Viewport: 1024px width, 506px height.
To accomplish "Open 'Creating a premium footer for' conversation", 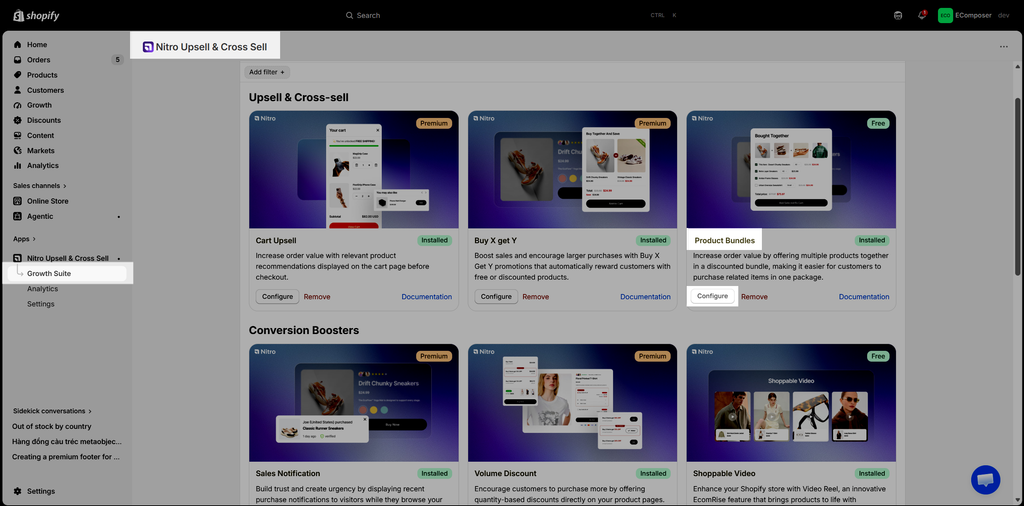I will pyautogui.click(x=66, y=457).
